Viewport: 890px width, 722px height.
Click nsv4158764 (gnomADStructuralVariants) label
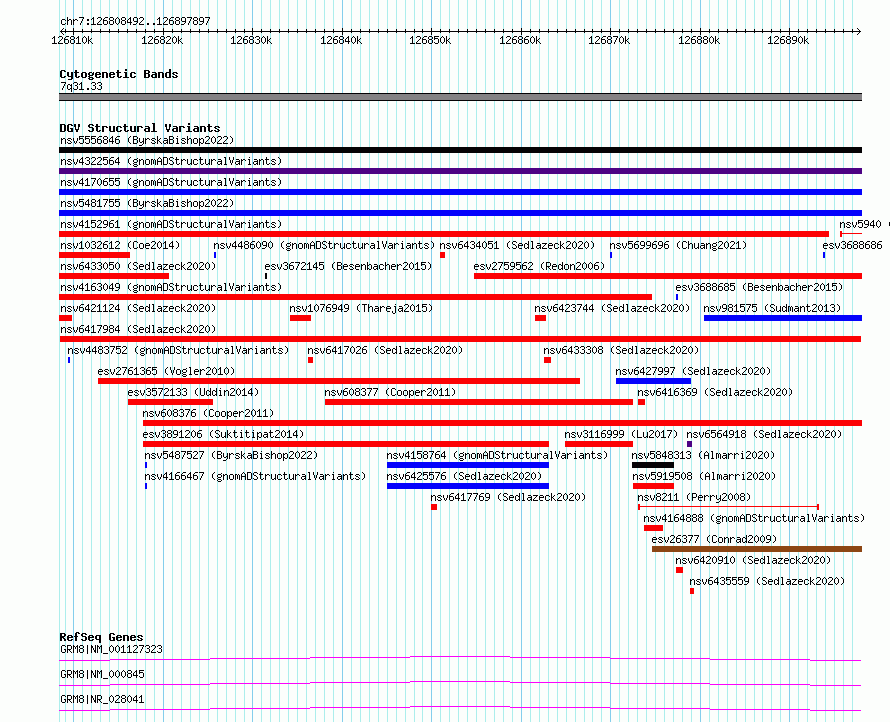(x=497, y=455)
